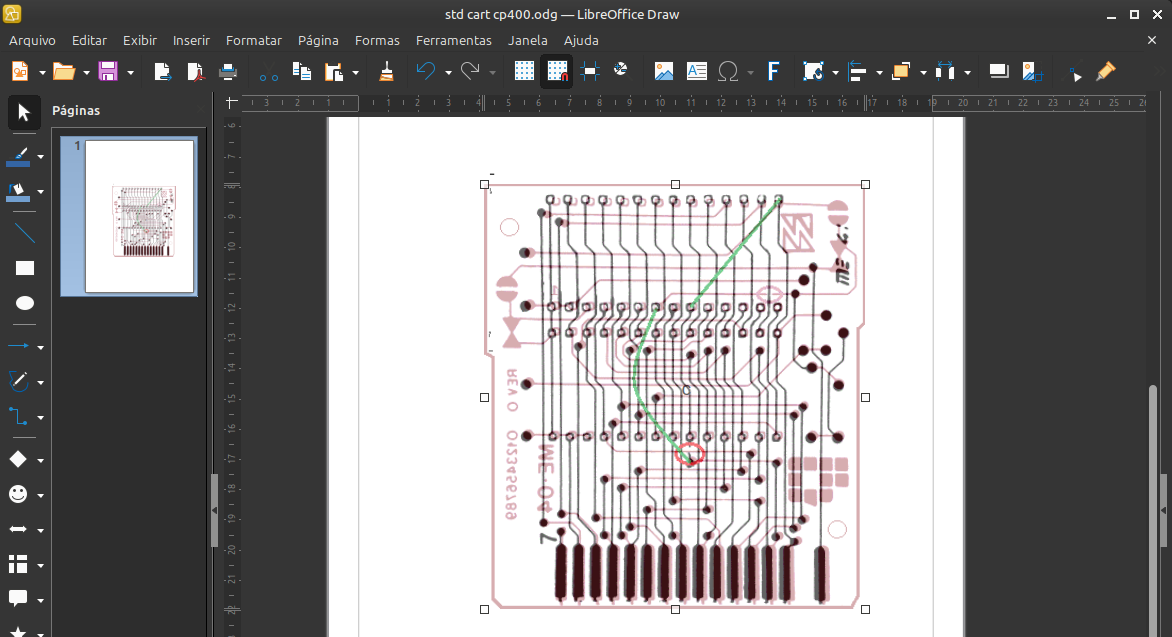Image resolution: width=1172 pixels, height=637 pixels.
Task: Open the Ferramentas menu
Action: click(x=453, y=40)
